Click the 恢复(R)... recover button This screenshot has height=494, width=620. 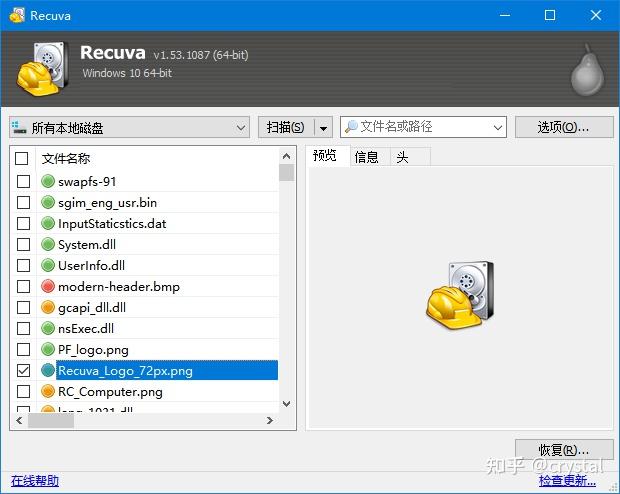click(x=564, y=450)
